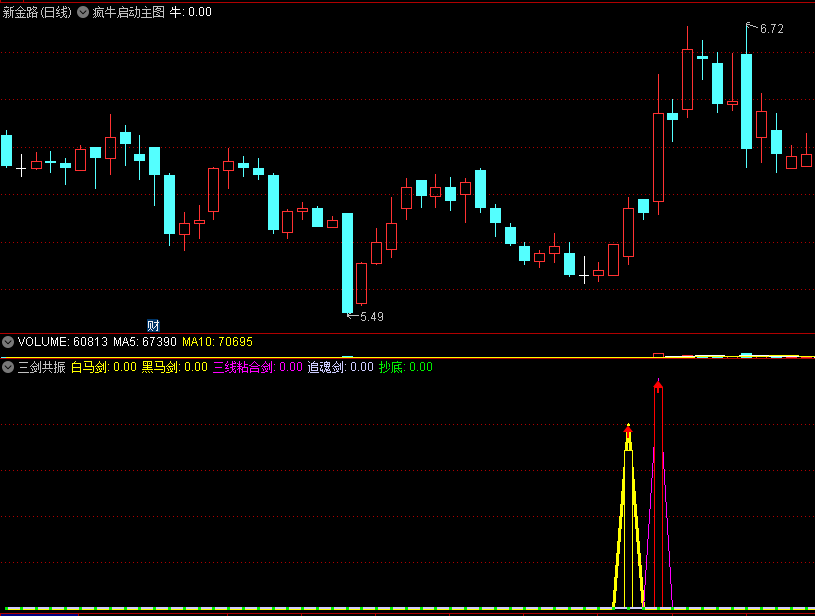Click the 三线粘合剑: 0.00 magenta label

pos(258,367)
